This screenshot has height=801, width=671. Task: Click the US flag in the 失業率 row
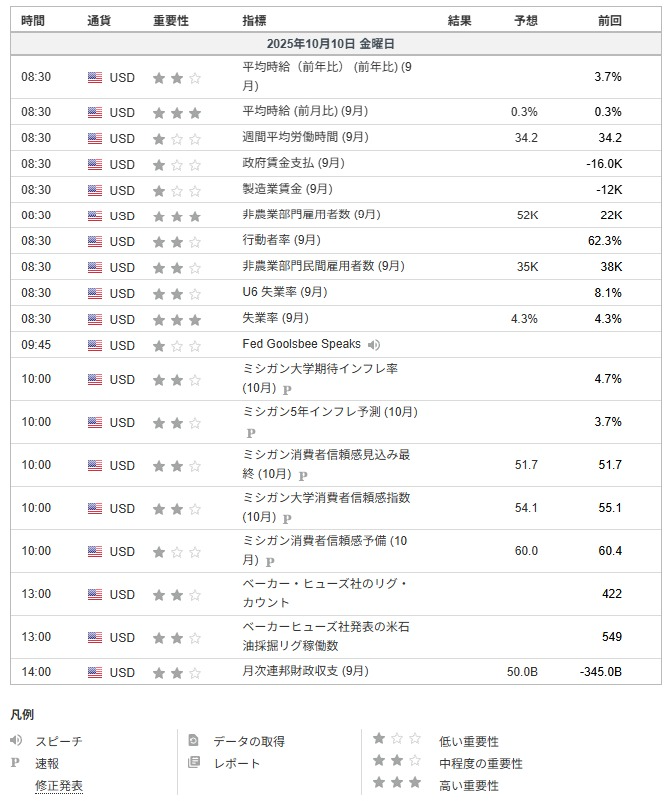pos(95,319)
